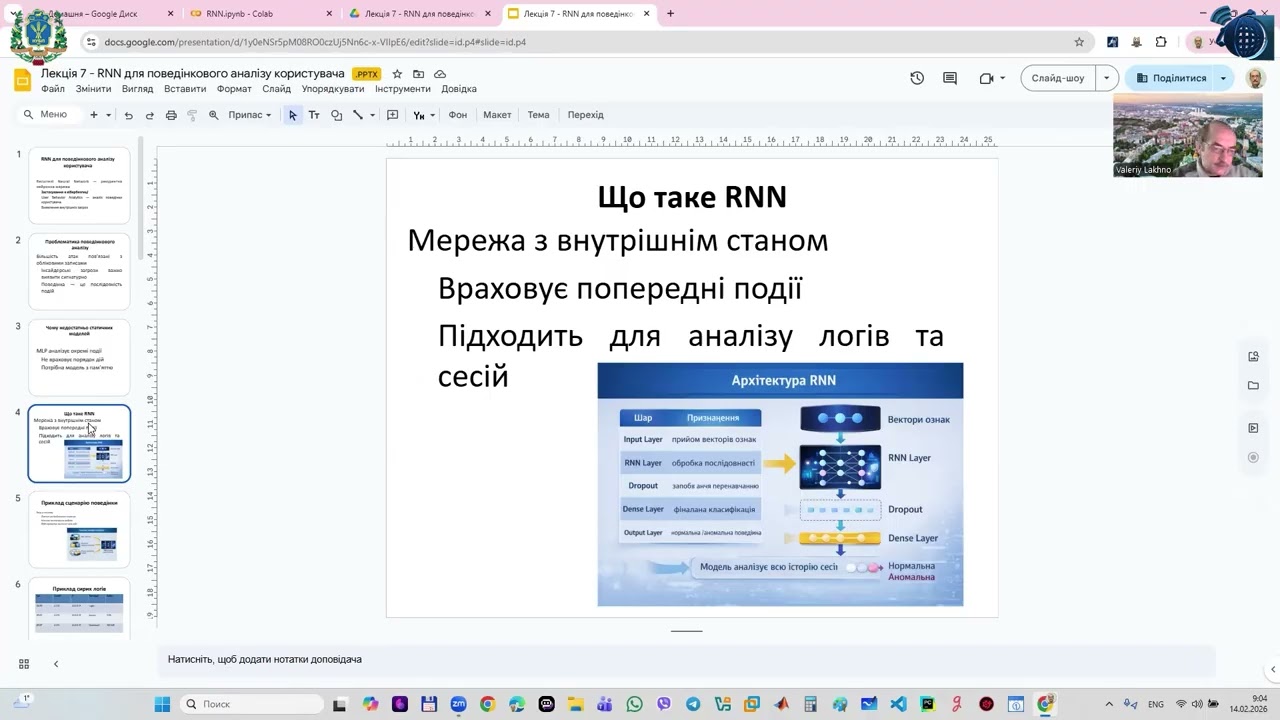
Task: Star the presentation with the star icon
Action: pyautogui.click(x=397, y=74)
